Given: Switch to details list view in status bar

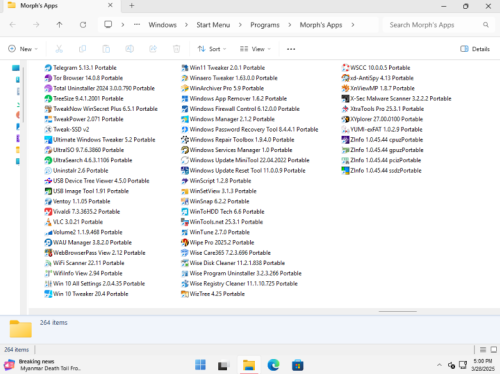Looking at the screenshot, I should tap(483, 350).
